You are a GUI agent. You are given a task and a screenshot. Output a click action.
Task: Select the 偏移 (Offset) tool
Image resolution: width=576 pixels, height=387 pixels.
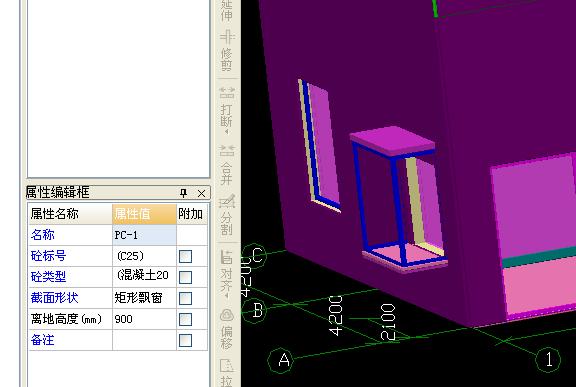click(227, 329)
